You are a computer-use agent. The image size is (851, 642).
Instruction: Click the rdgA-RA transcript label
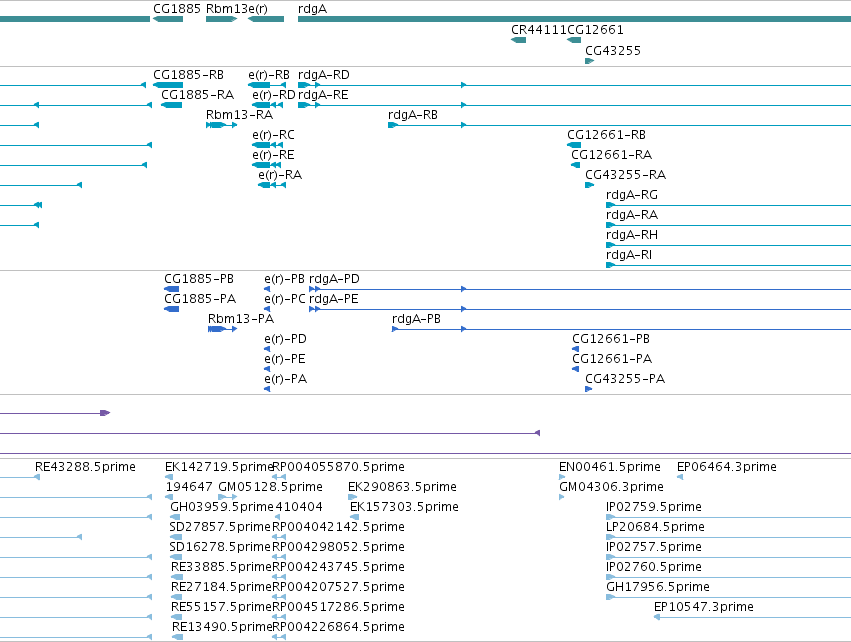pyautogui.click(x=632, y=215)
